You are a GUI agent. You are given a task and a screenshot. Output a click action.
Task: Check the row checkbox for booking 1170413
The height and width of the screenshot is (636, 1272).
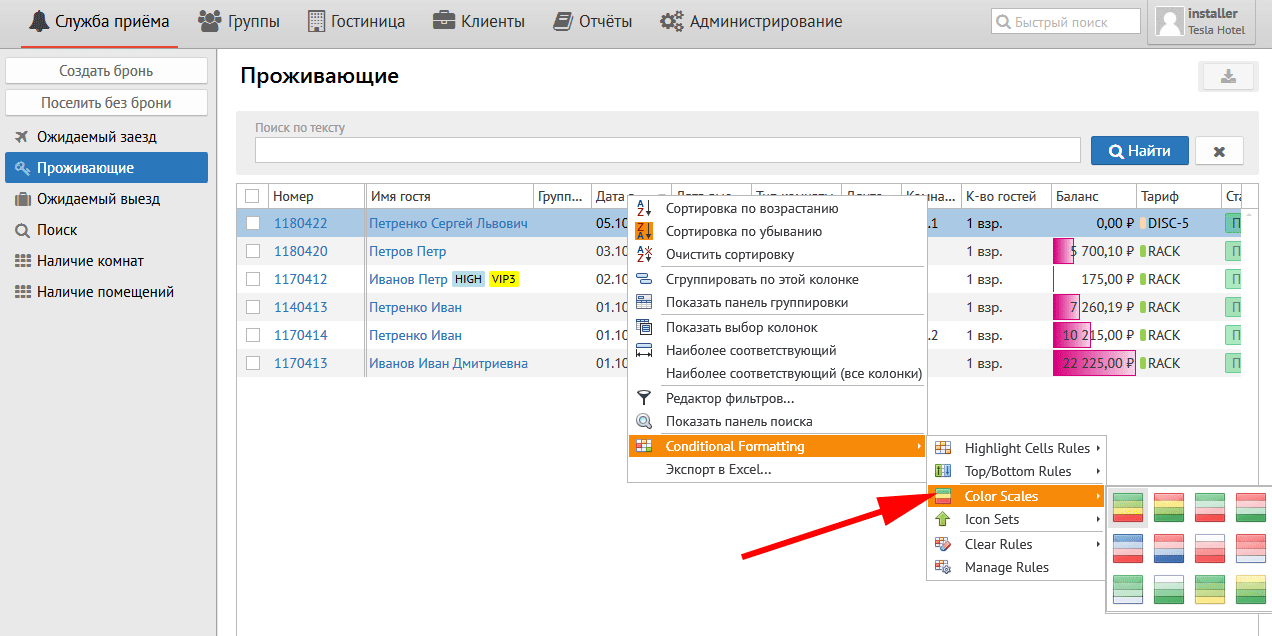(x=253, y=363)
